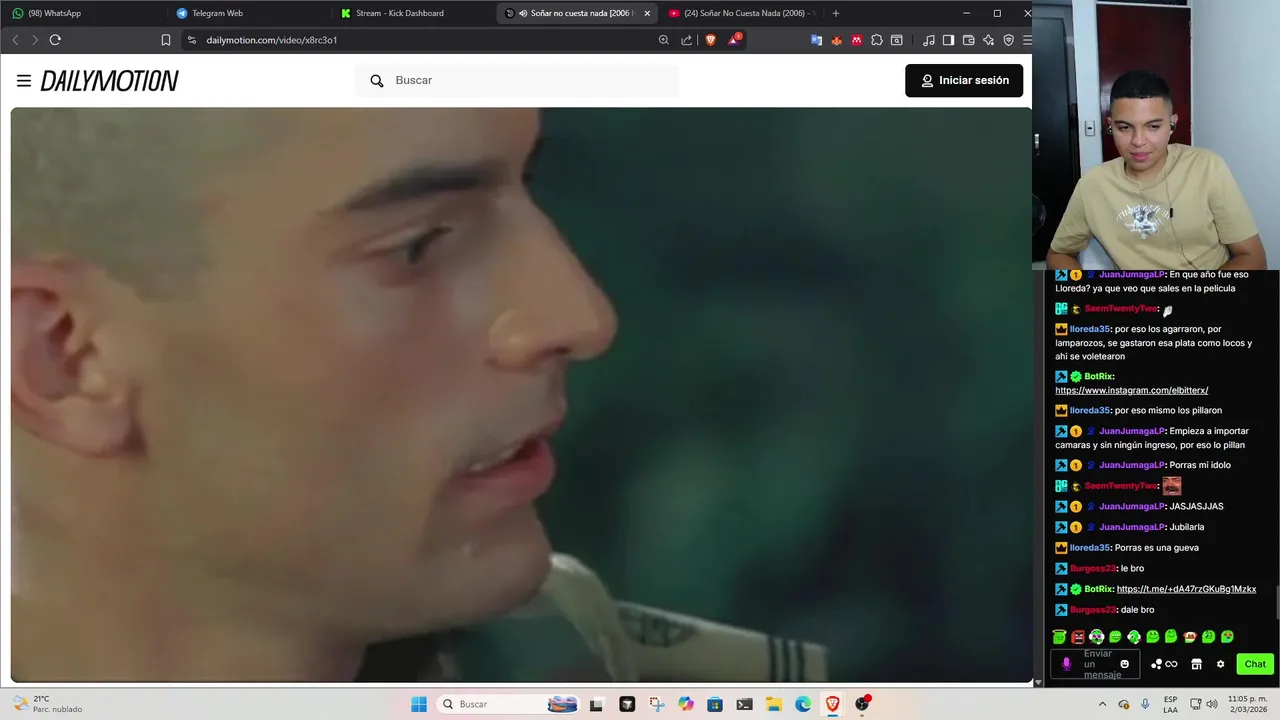
Task: Open Kick chat settings gear
Action: pyautogui.click(x=1220, y=664)
